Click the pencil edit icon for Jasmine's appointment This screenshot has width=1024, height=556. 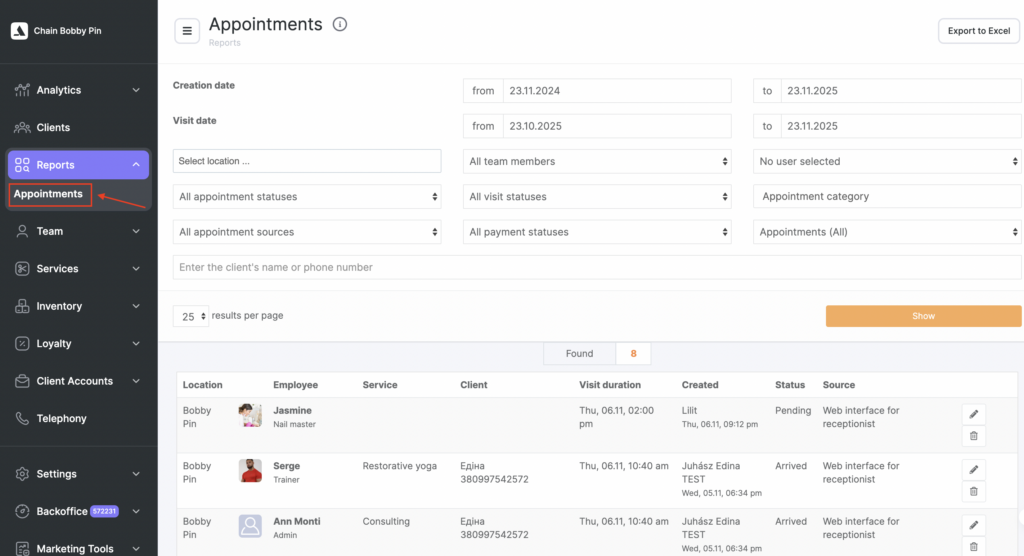974,414
